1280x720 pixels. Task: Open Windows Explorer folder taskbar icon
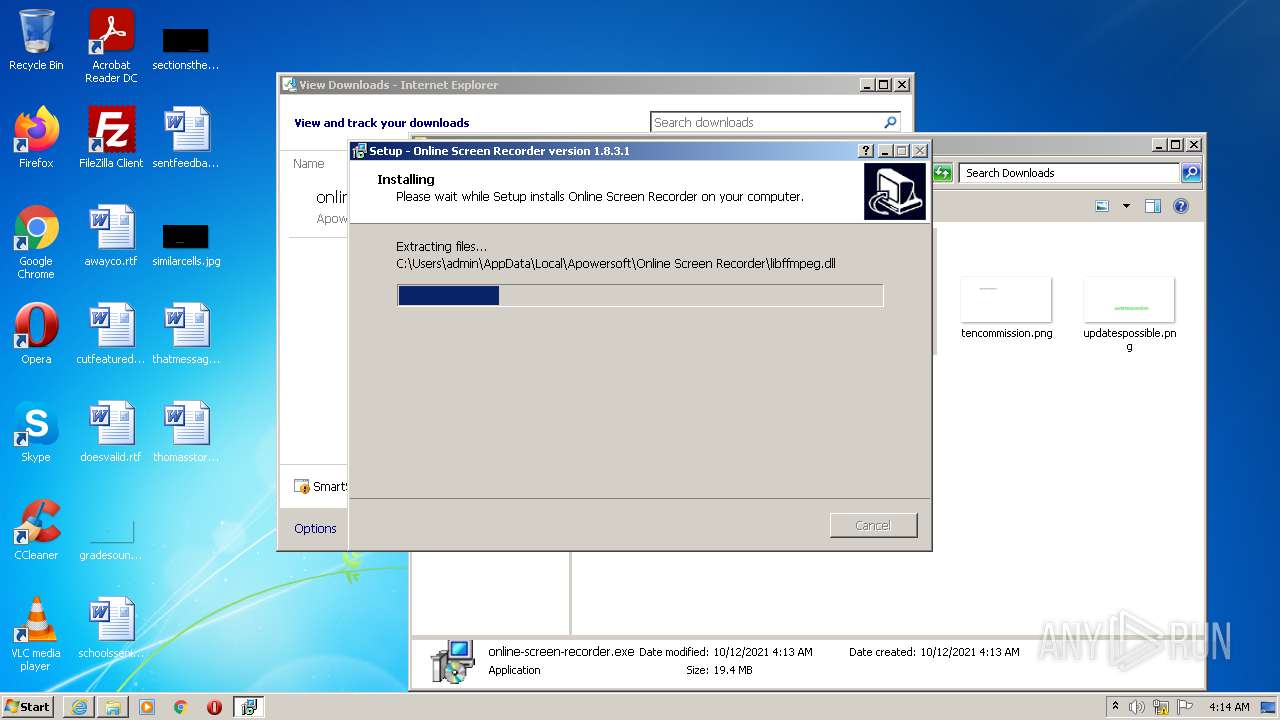tap(113, 707)
